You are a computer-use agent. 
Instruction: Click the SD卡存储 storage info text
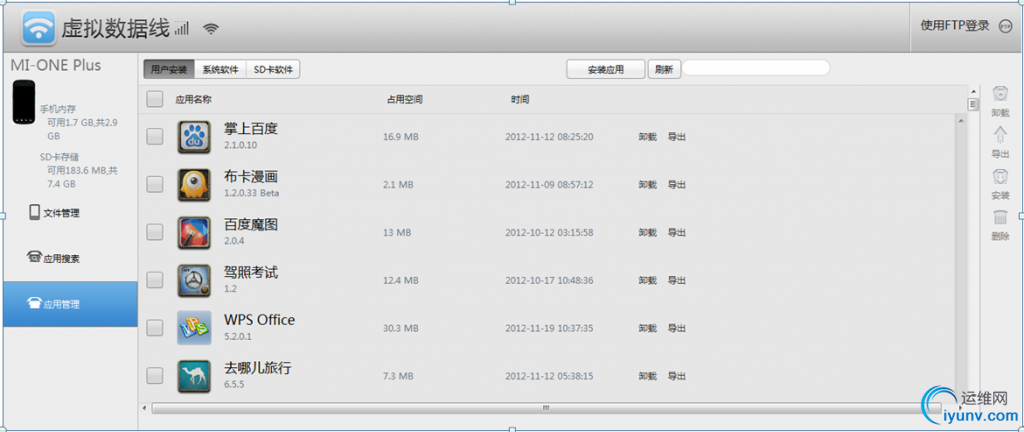(x=80, y=171)
